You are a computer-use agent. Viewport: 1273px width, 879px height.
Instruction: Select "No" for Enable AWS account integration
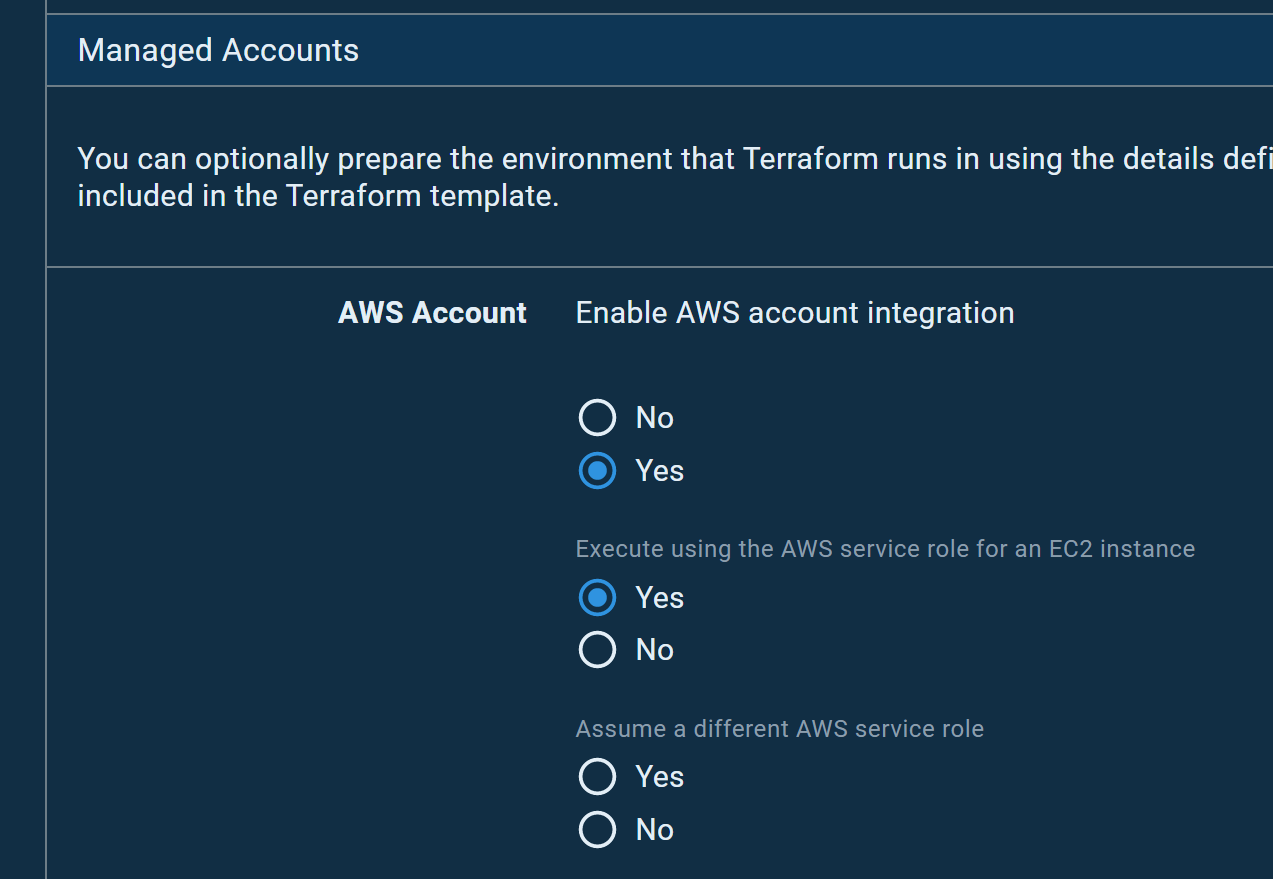pos(597,417)
